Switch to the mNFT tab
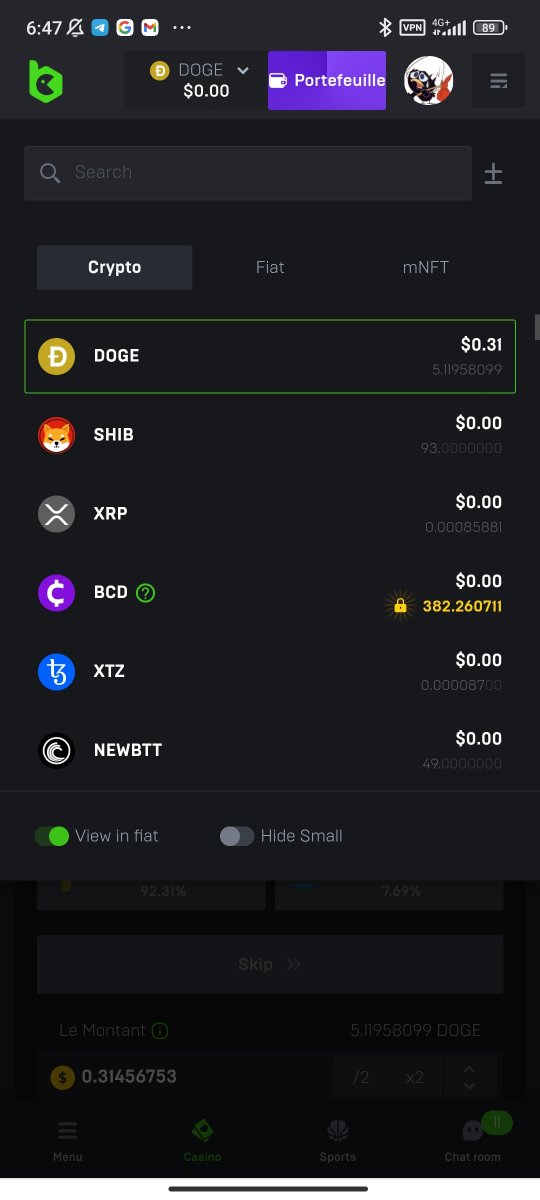540x1200 pixels. pyautogui.click(x=426, y=267)
